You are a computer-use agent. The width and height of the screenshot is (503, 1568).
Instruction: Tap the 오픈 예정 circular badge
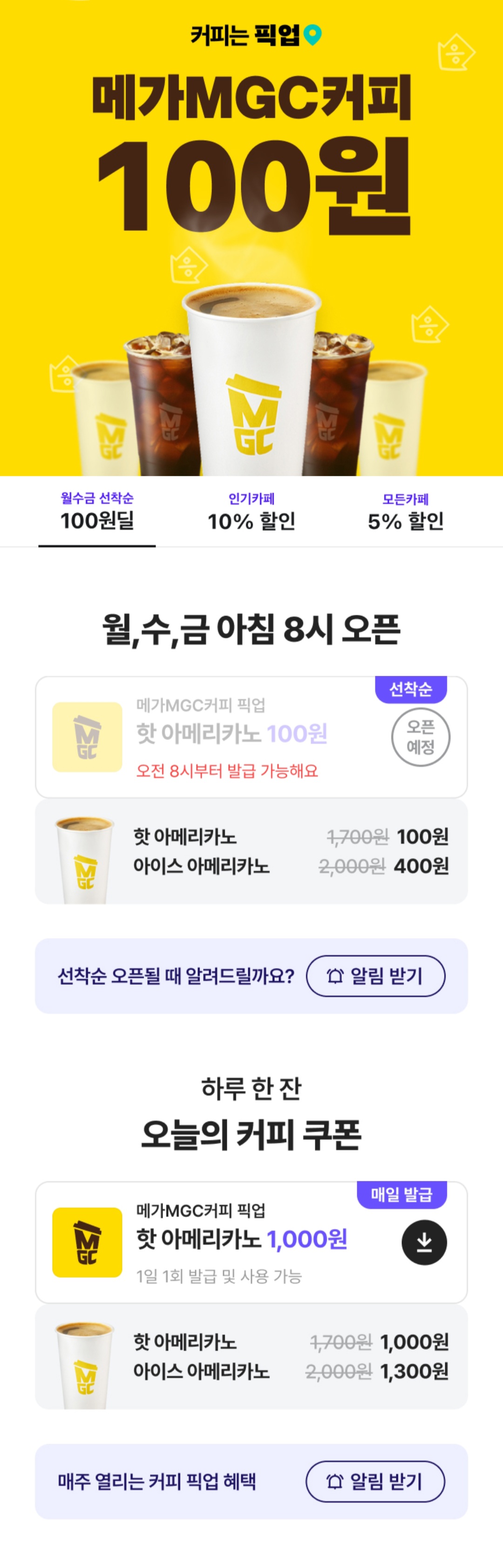420,737
